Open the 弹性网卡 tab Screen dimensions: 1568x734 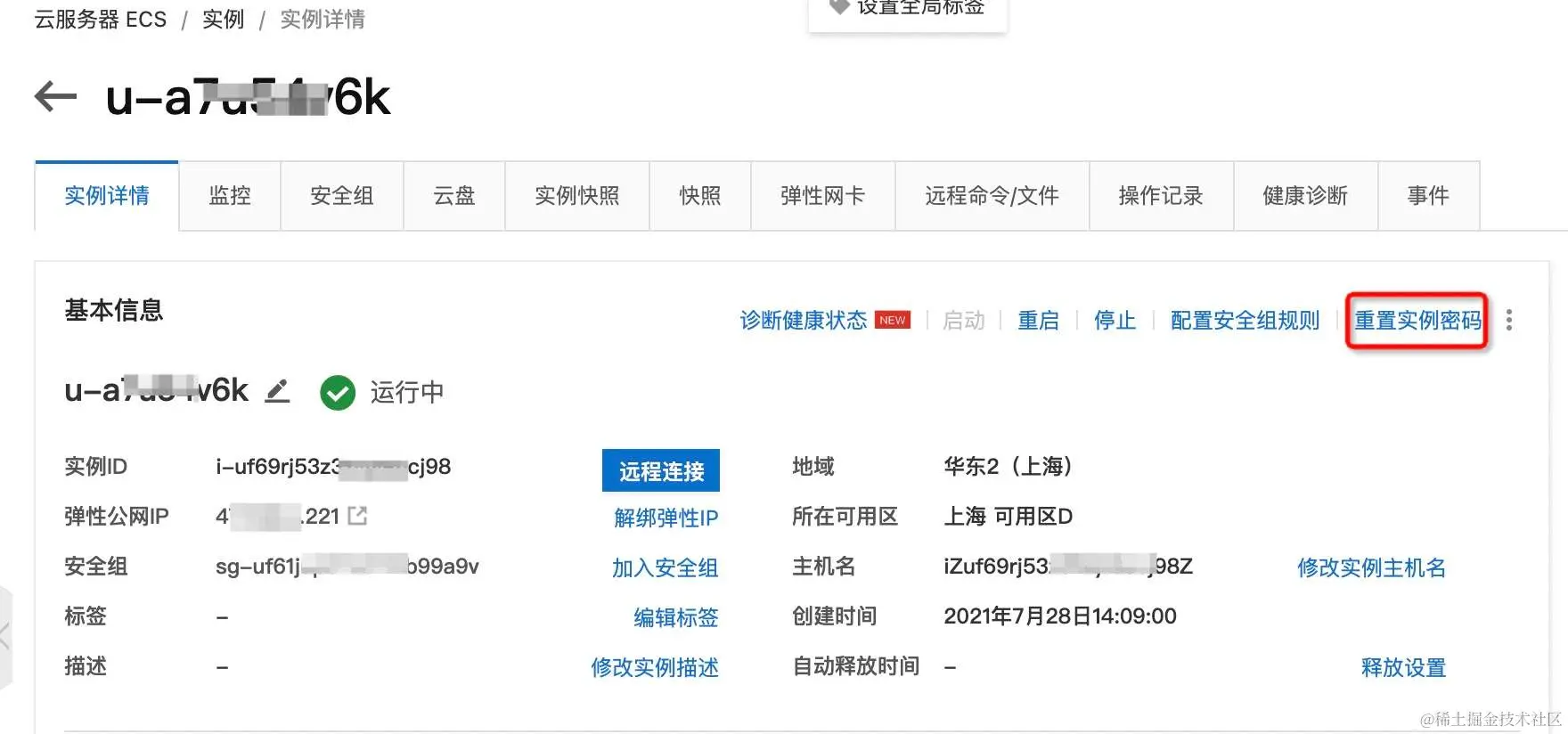point(823,196)
